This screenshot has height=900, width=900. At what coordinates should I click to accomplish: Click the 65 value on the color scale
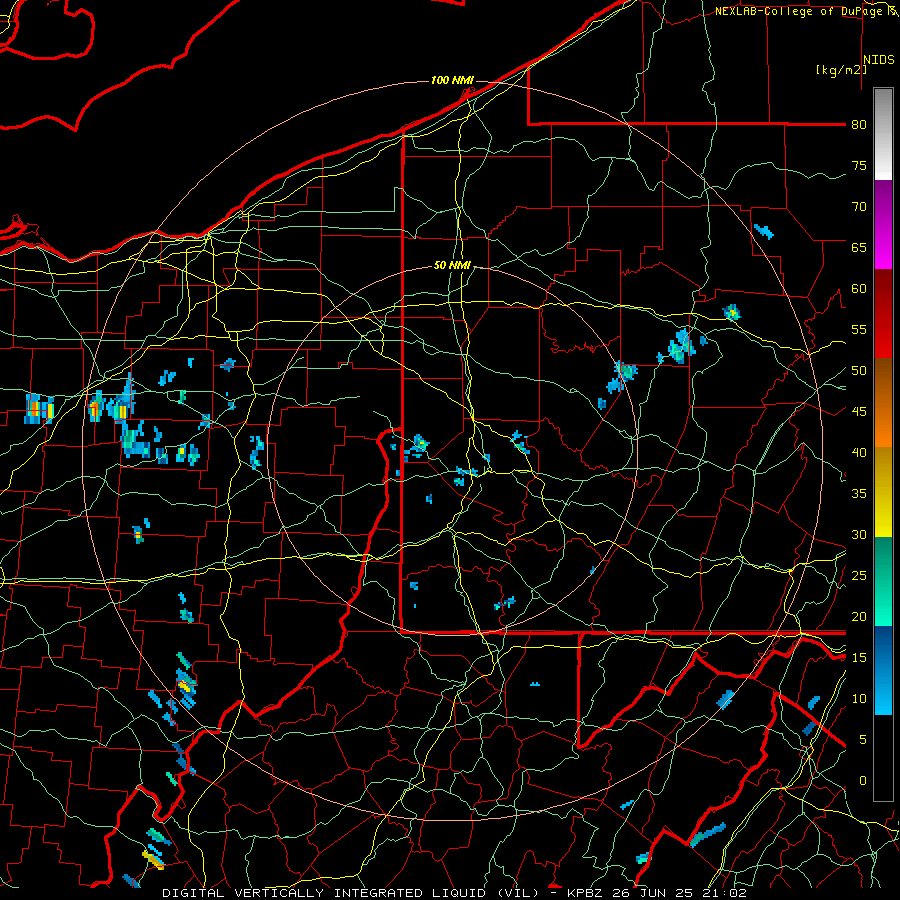pos(859,247)
